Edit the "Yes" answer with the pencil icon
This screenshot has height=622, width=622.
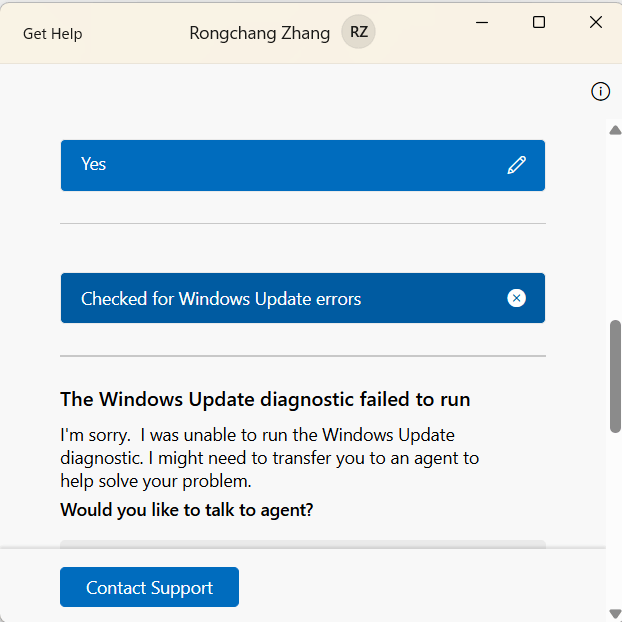pos(516,165)
